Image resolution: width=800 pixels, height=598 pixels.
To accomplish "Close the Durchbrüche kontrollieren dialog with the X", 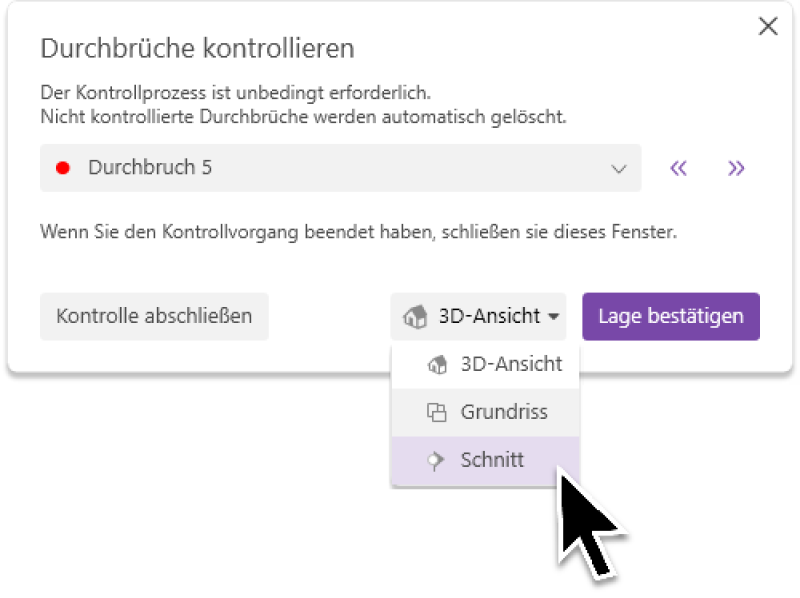I will [768, 27].
